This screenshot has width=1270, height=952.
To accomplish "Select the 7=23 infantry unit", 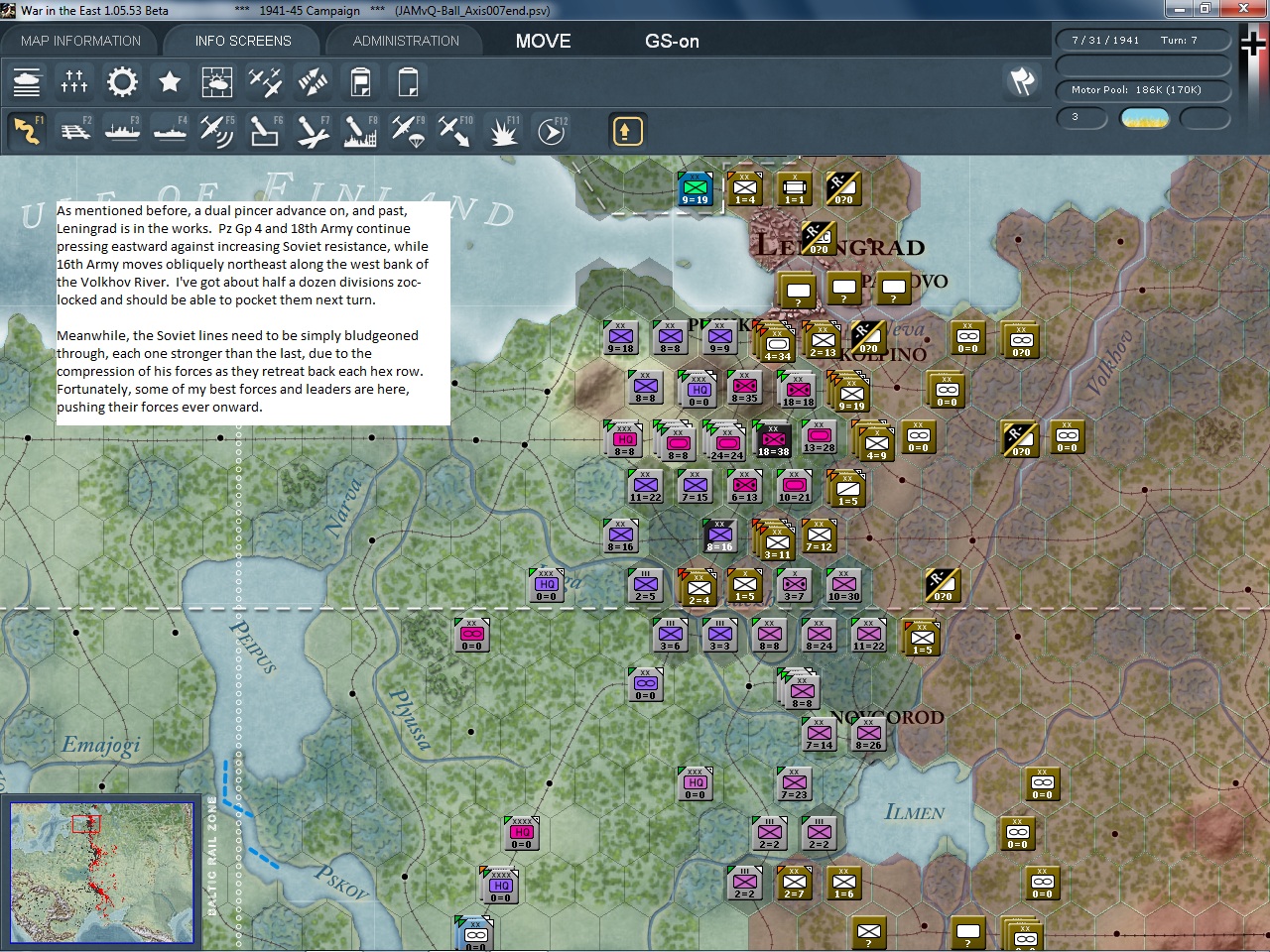I will (x=794, y=783).
